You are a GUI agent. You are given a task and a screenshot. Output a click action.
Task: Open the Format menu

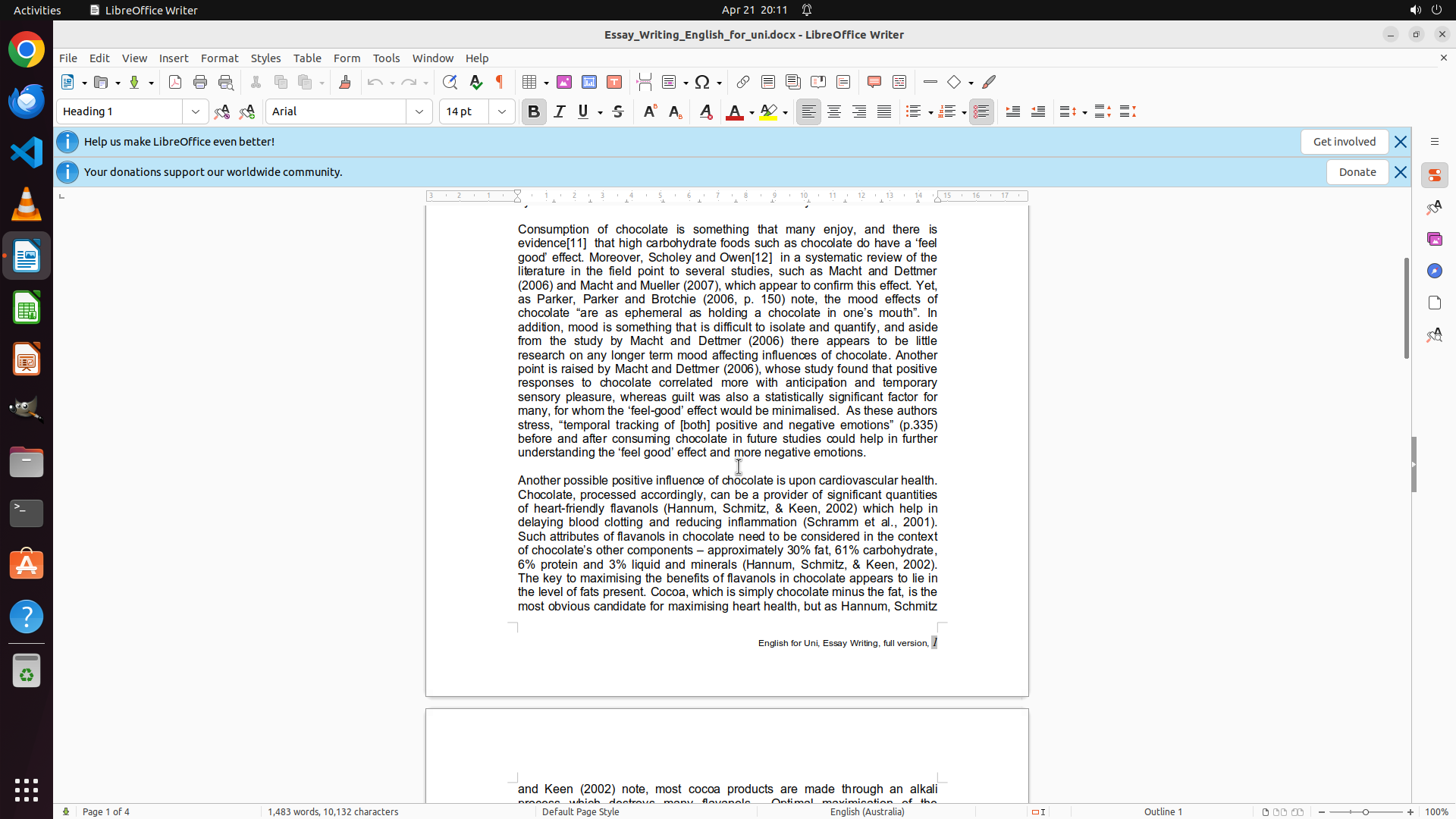219,58
